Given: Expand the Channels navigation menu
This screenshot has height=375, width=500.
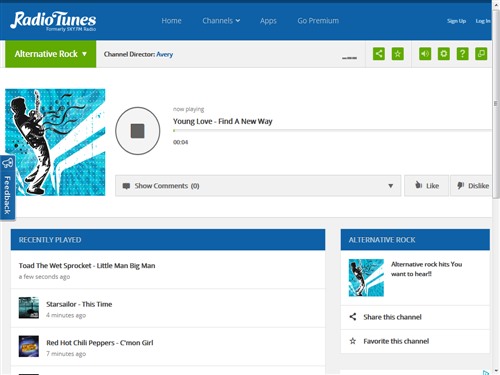Looking at the screenshot, I should pos(221,21).
